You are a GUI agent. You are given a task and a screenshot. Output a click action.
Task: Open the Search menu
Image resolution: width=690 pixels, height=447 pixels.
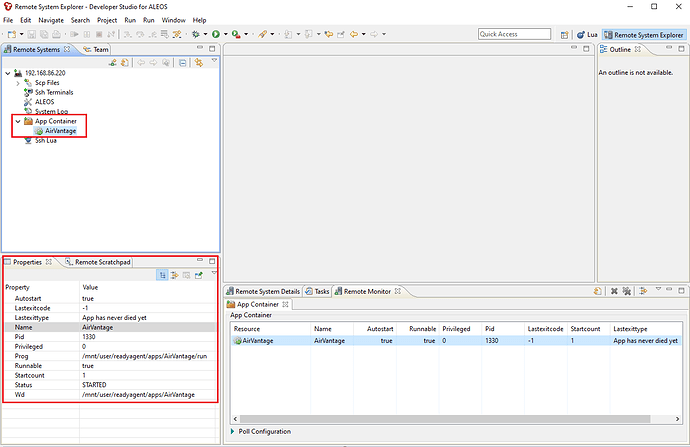(80, 20)
